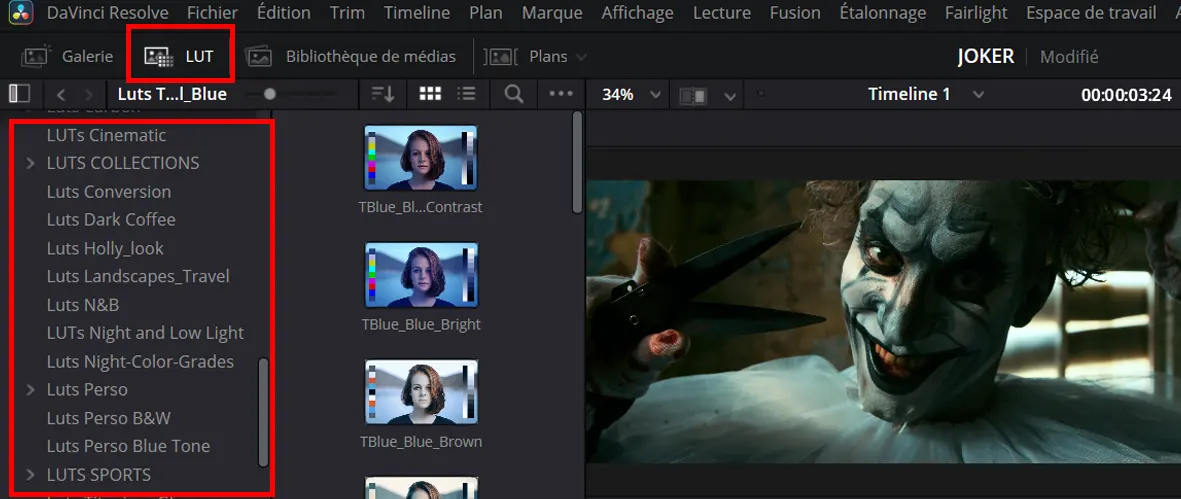
Task: Open the Affichage menu
Action: (637, 13)
